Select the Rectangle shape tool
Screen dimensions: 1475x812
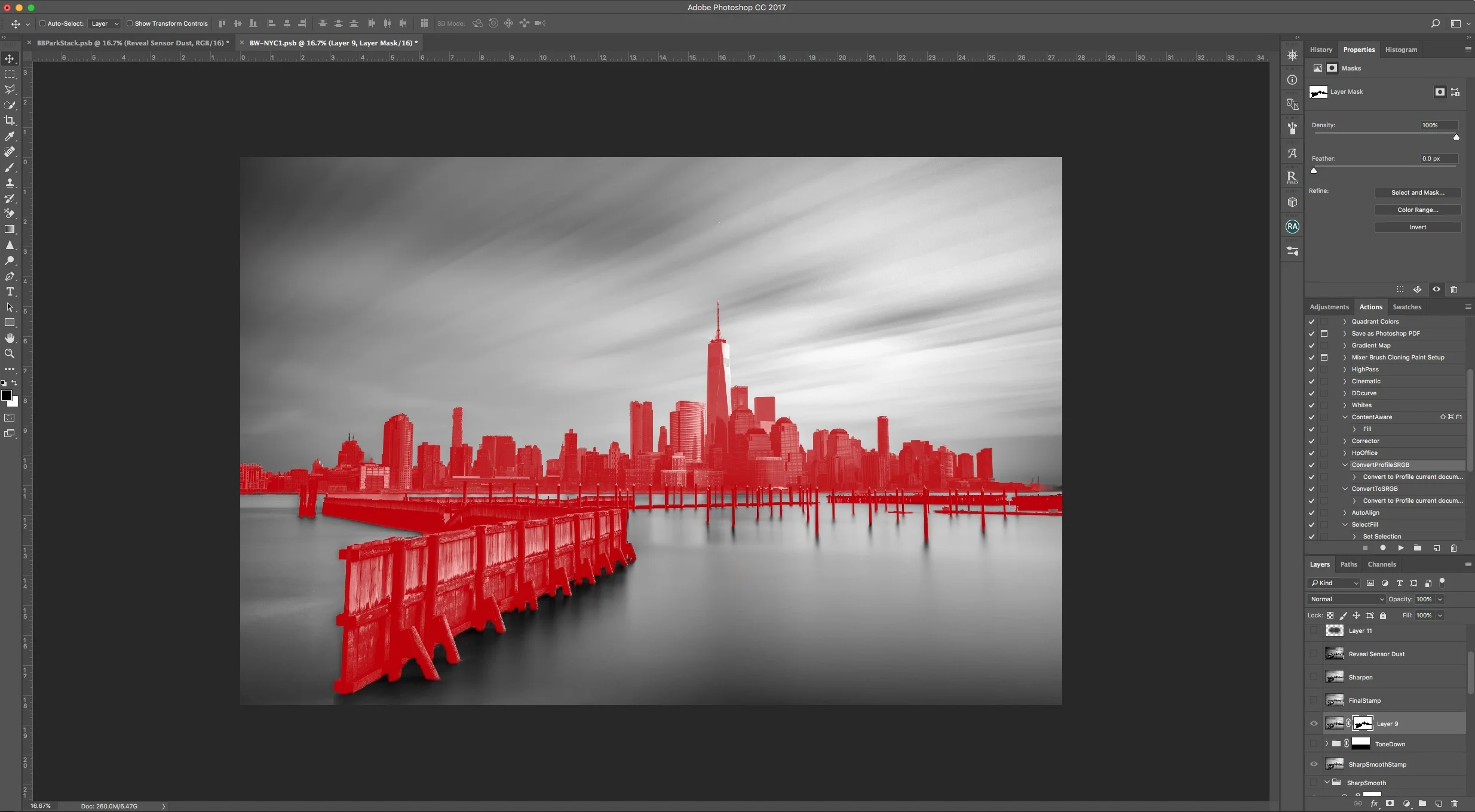tap(10, 322)
